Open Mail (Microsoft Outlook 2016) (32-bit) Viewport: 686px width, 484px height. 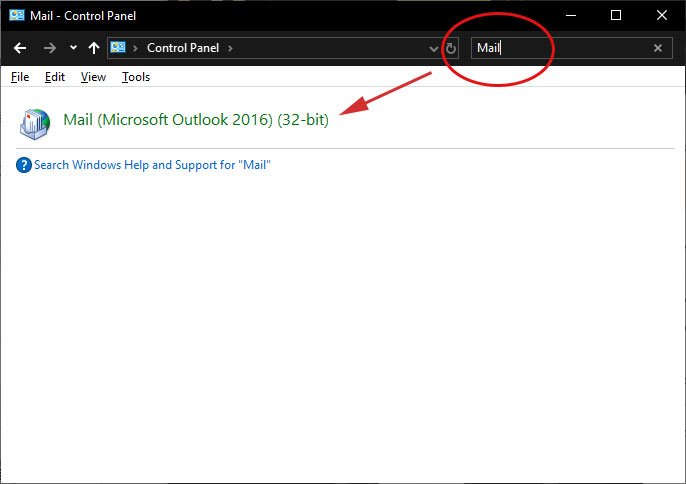pyautogui.click(x=196, y=119)
